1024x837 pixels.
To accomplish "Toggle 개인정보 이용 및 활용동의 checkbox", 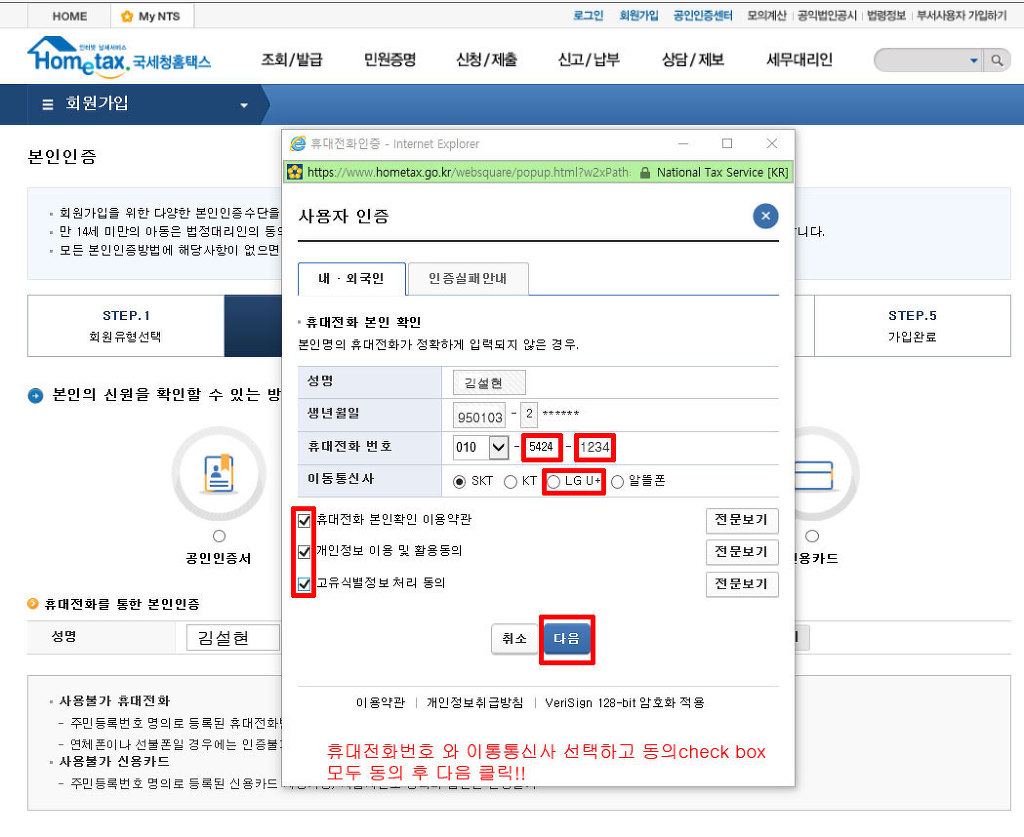I will 304,552.
